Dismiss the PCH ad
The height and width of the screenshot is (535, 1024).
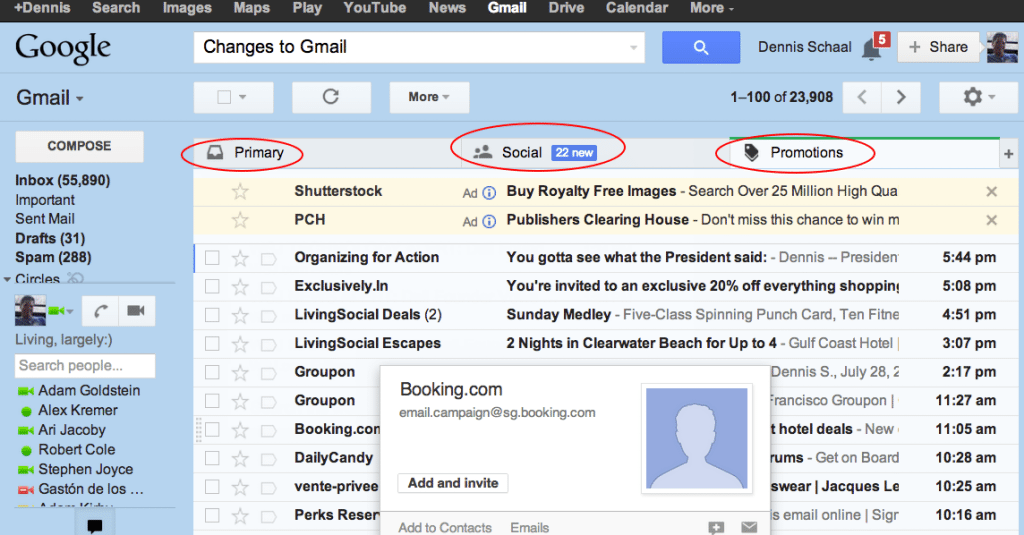point(991,220)
